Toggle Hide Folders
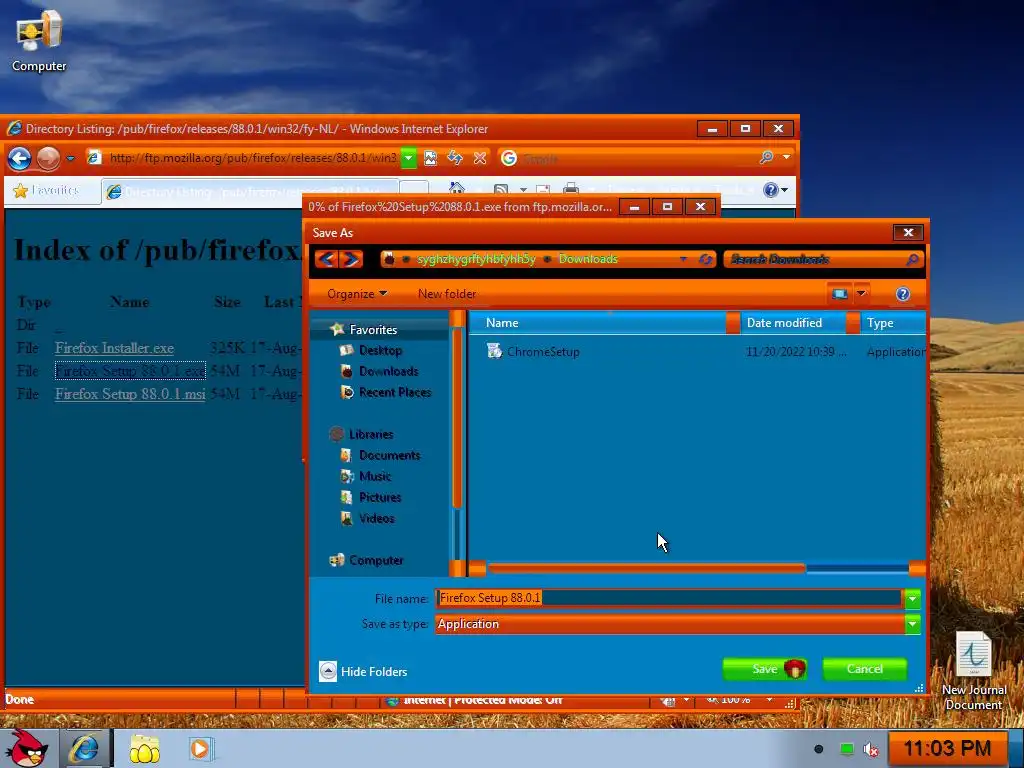Image resolution: width=1024 pixels, height=768 pixels. point(363,671)
